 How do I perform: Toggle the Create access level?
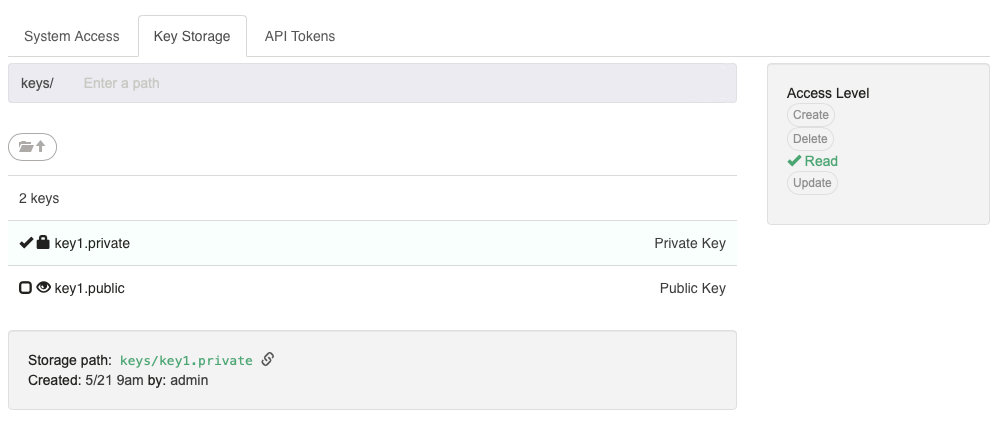pos(811,115)
